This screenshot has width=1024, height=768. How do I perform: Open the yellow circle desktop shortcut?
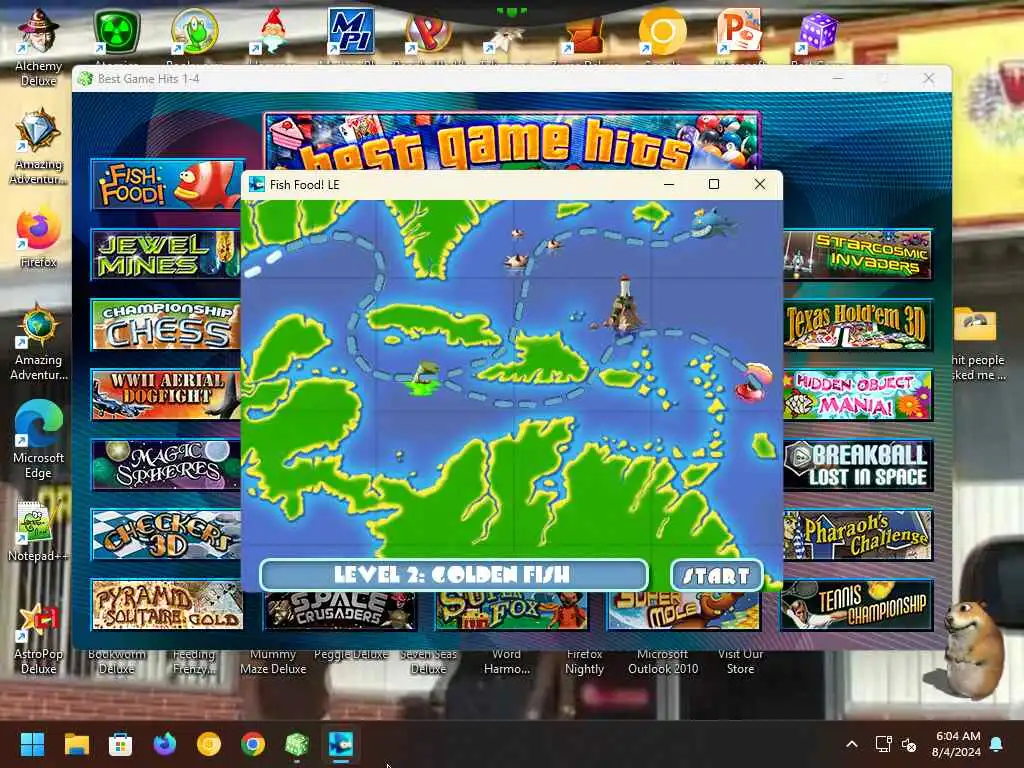(x=662, y=31)
